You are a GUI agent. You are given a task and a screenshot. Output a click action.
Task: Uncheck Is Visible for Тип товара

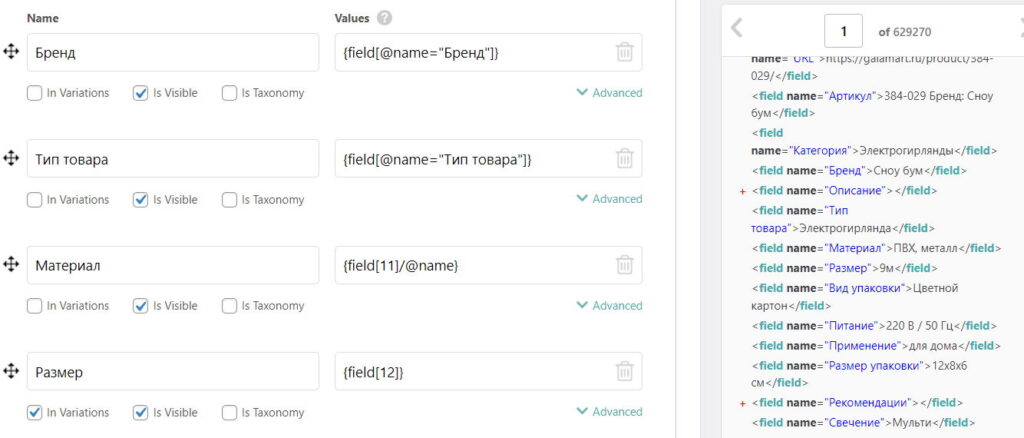[x=141, y=200]
